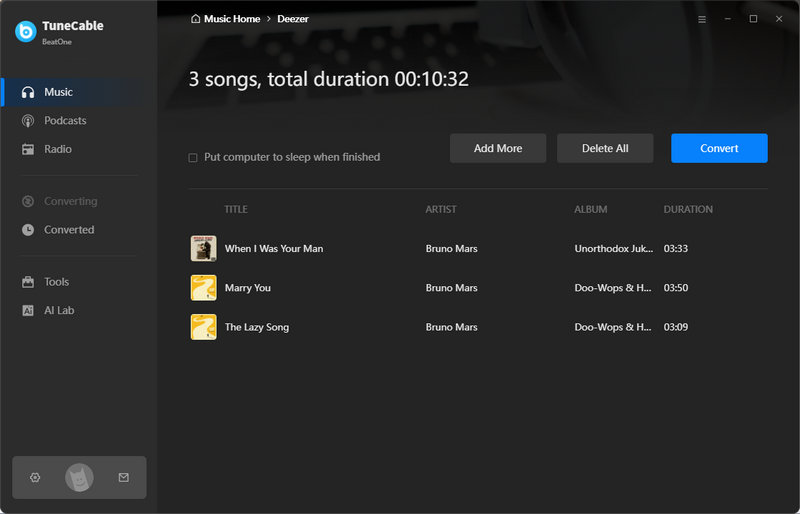Switch to Radio menu label
The width and height of the screenshot is (800, 514).
[58, 149]
